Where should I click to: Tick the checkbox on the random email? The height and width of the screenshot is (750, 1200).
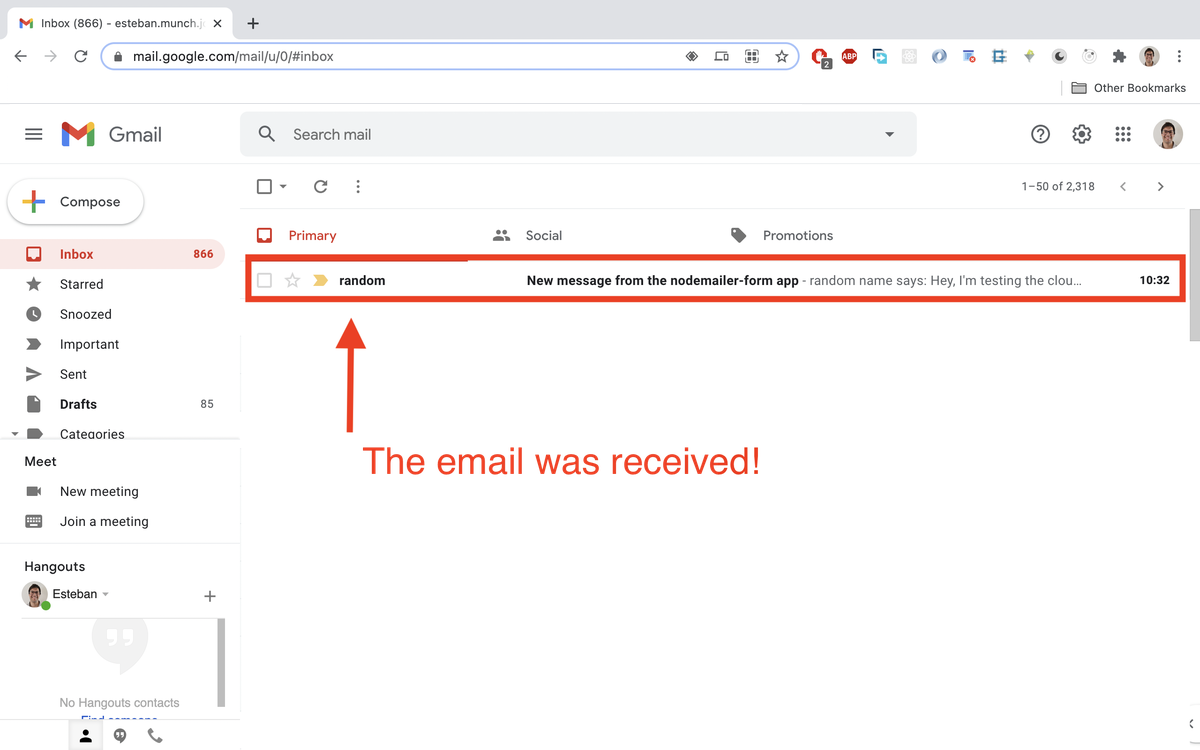point(264,281)
